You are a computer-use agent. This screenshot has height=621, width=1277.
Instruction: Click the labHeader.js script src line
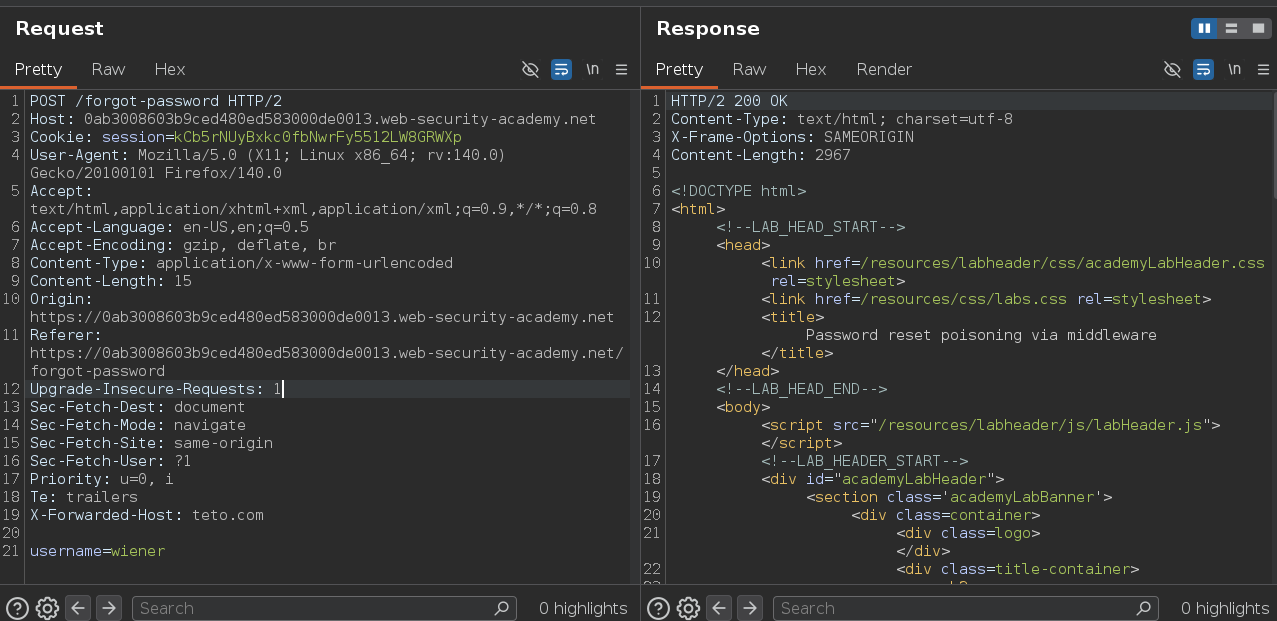point(991,425)
